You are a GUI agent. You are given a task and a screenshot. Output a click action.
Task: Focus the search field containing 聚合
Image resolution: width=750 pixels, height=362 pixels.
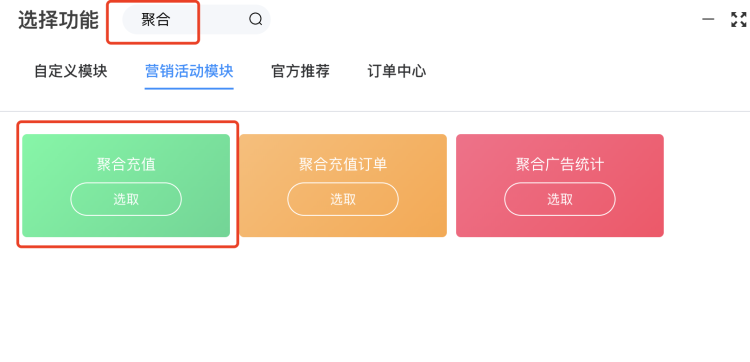197,20
